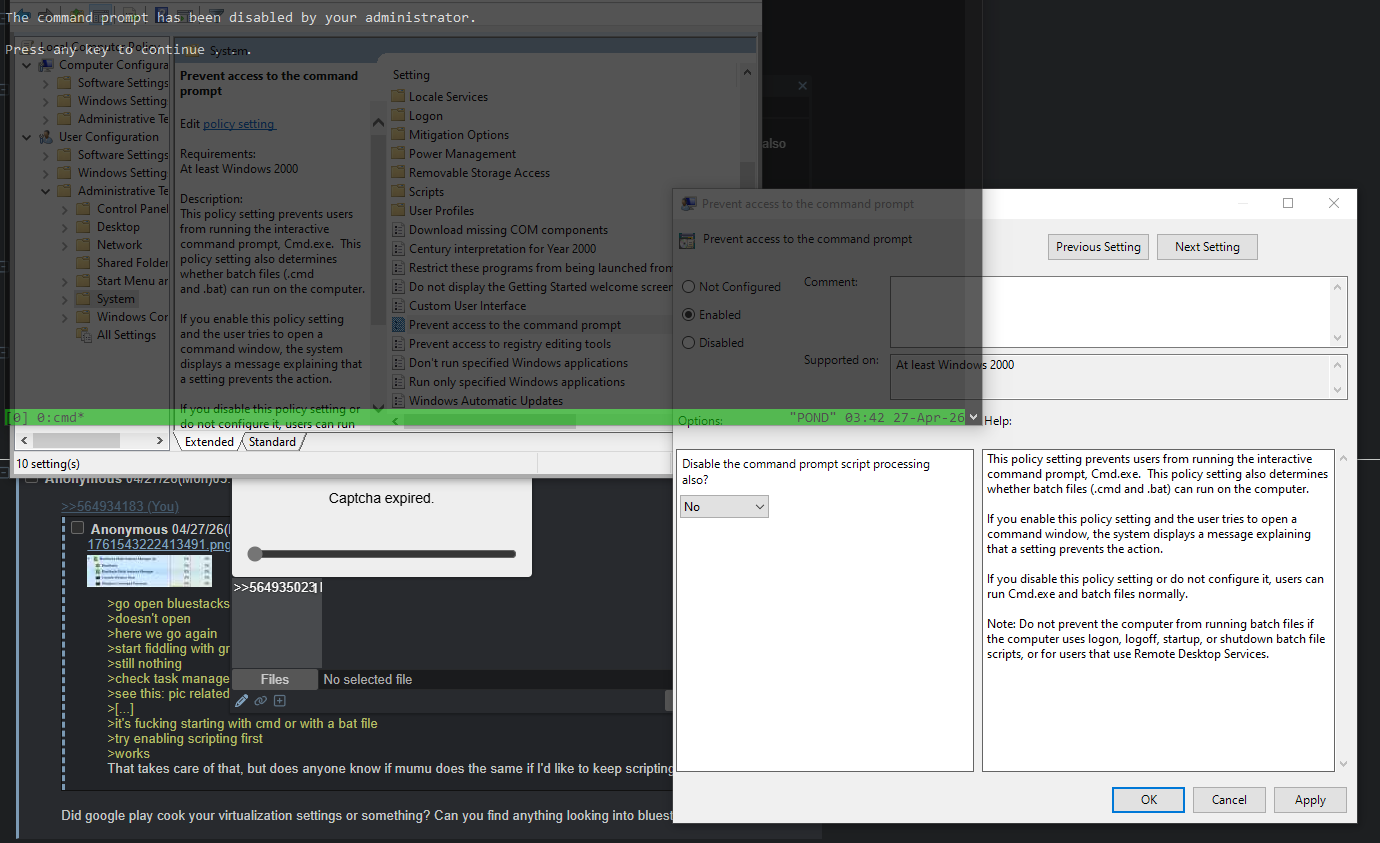The image size is (1380, 843).
Task: Select the All Settings icon in tree
Action: (84, 335)
